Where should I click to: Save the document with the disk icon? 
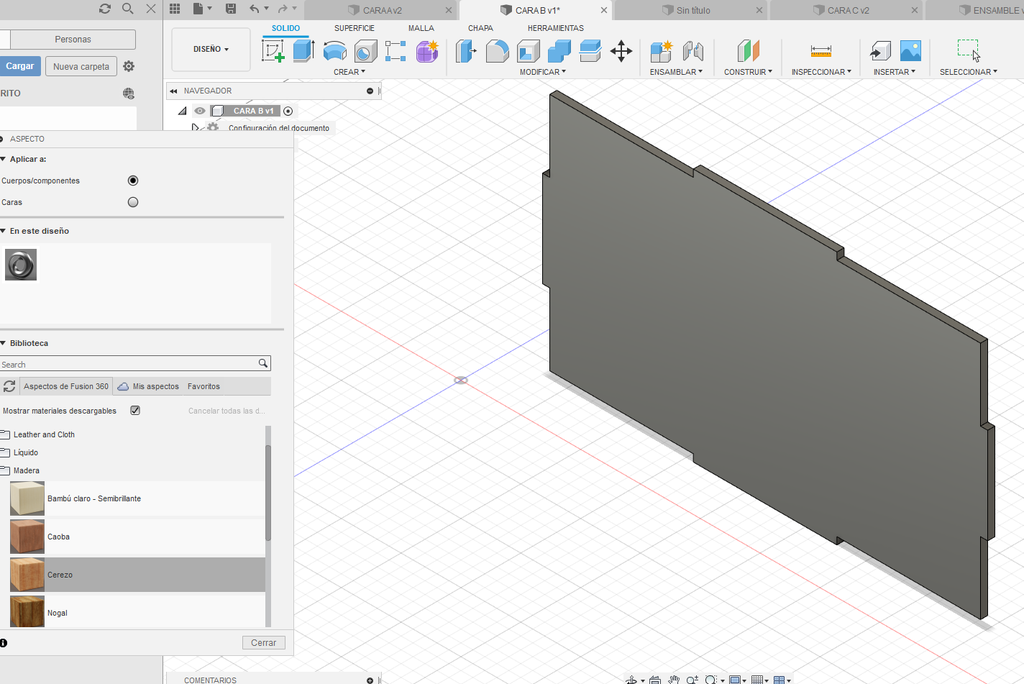[x=231, y=8]
